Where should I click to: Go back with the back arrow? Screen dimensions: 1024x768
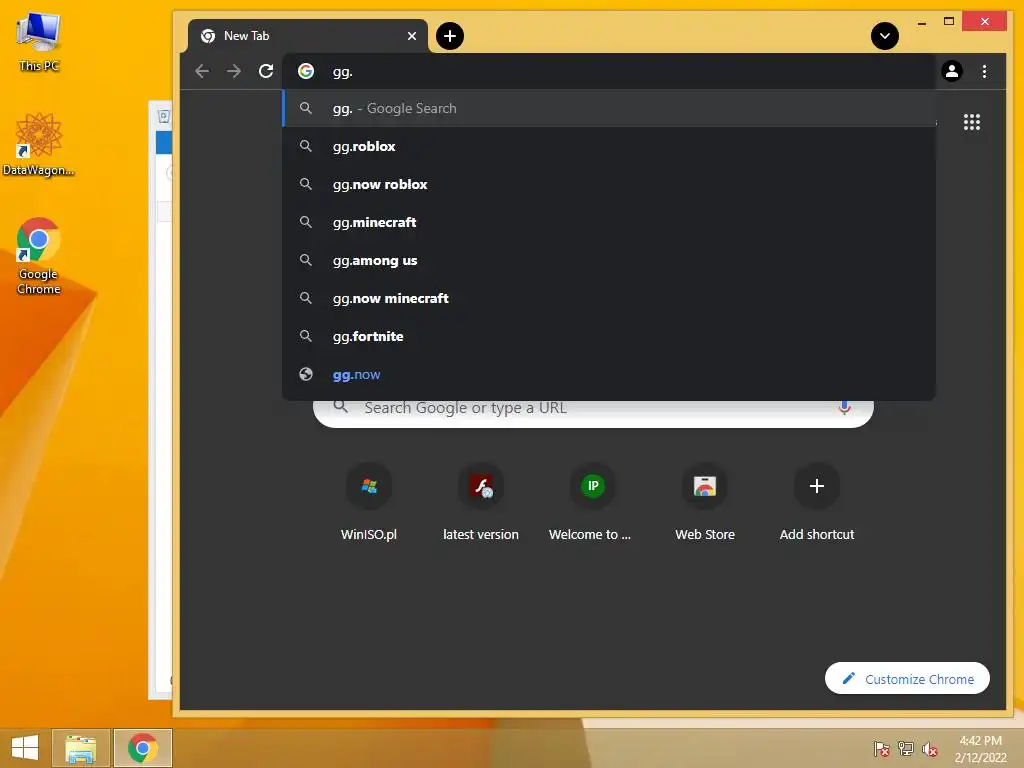(202, 71)
